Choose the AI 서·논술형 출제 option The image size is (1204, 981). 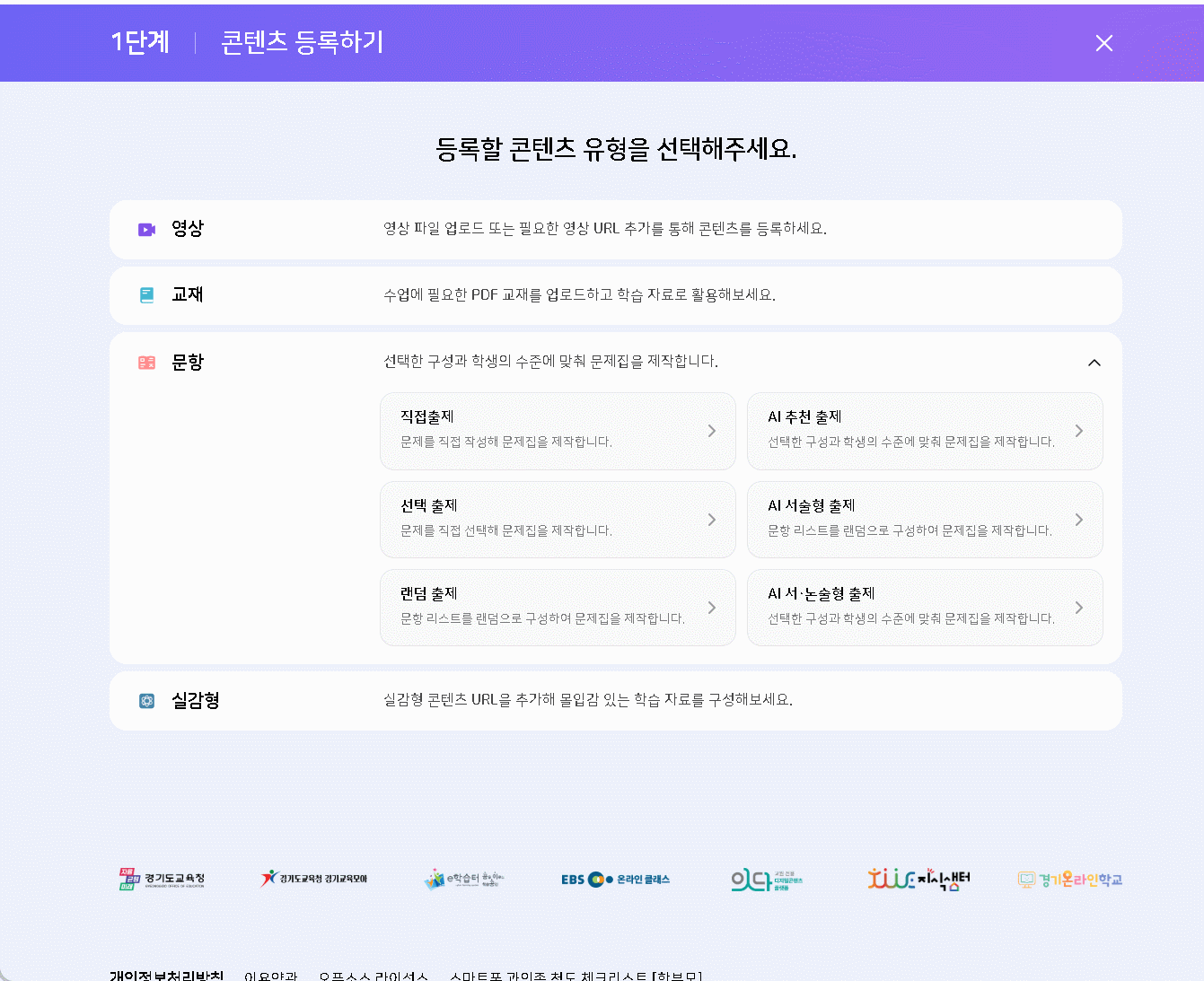[x=924, y=607]
